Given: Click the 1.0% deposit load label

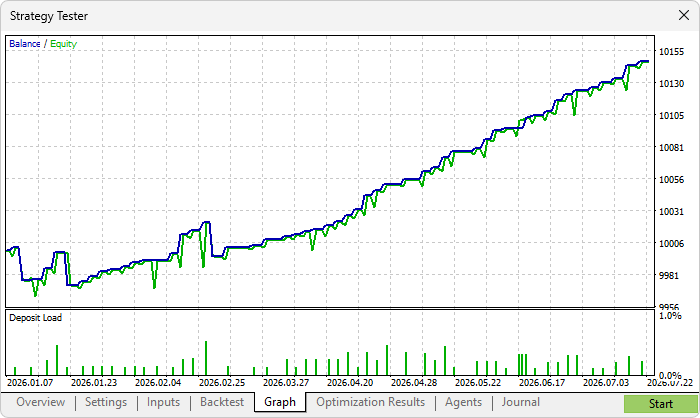Looking at the screenshot, I should pyautogui.click(x=670, y=316).
